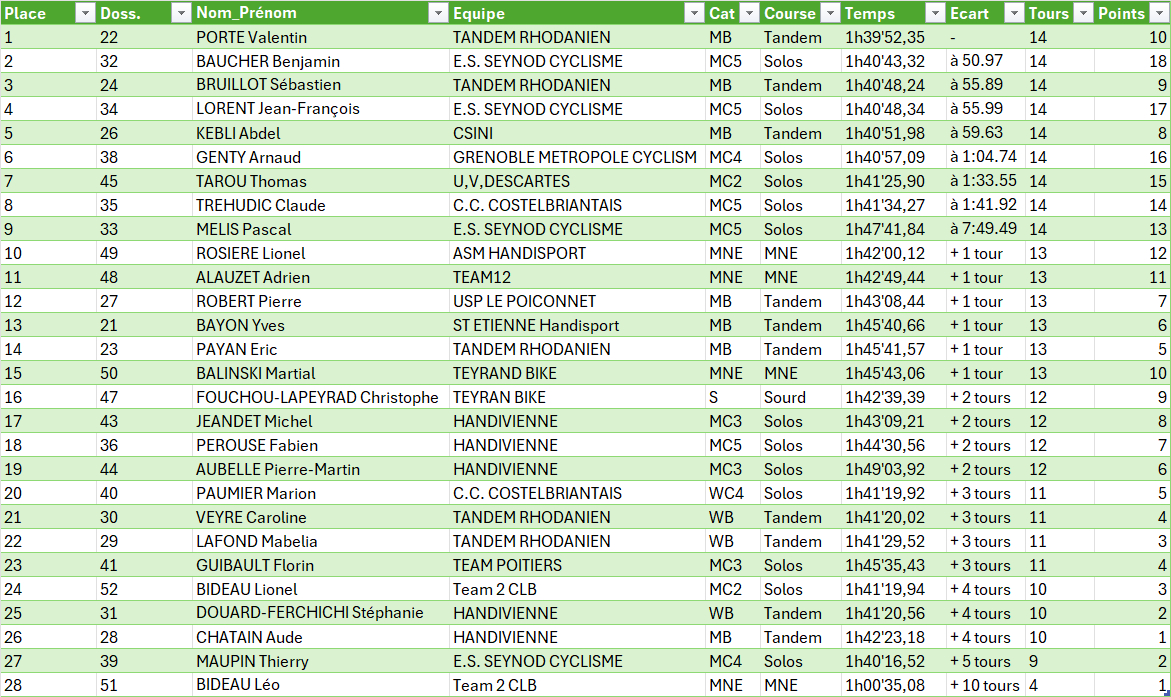The image size is (1171, 697).
Task: Select cell GUIBAULT Florin
Action: pyautogui.click(x=320, y=565)
